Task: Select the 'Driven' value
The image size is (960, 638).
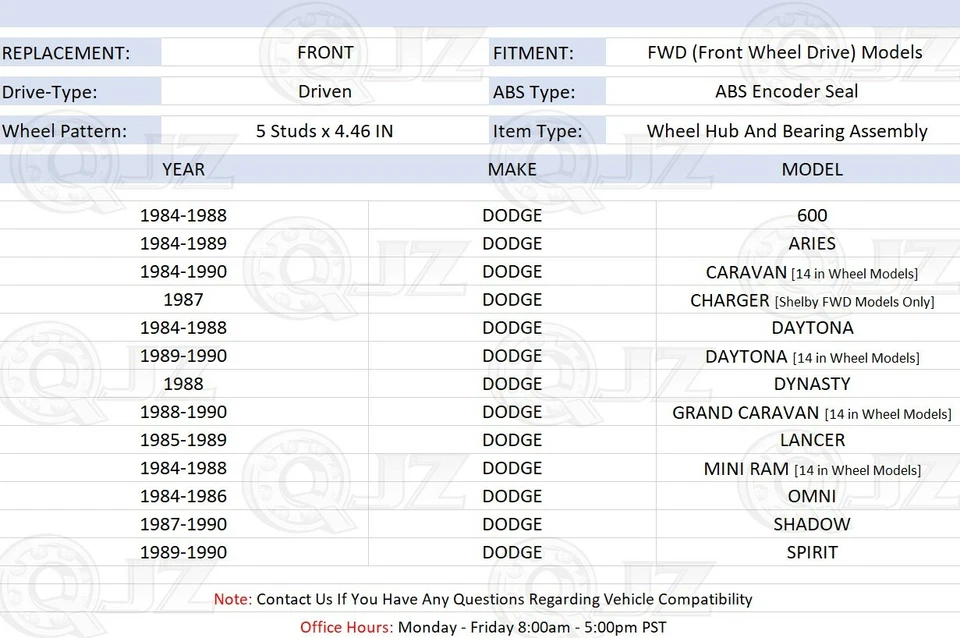Action: [324, 91]
